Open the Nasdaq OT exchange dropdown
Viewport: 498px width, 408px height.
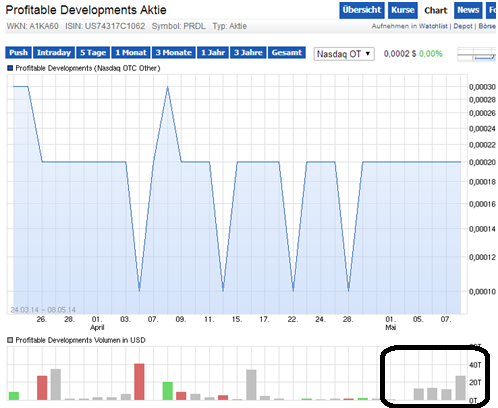344,54
